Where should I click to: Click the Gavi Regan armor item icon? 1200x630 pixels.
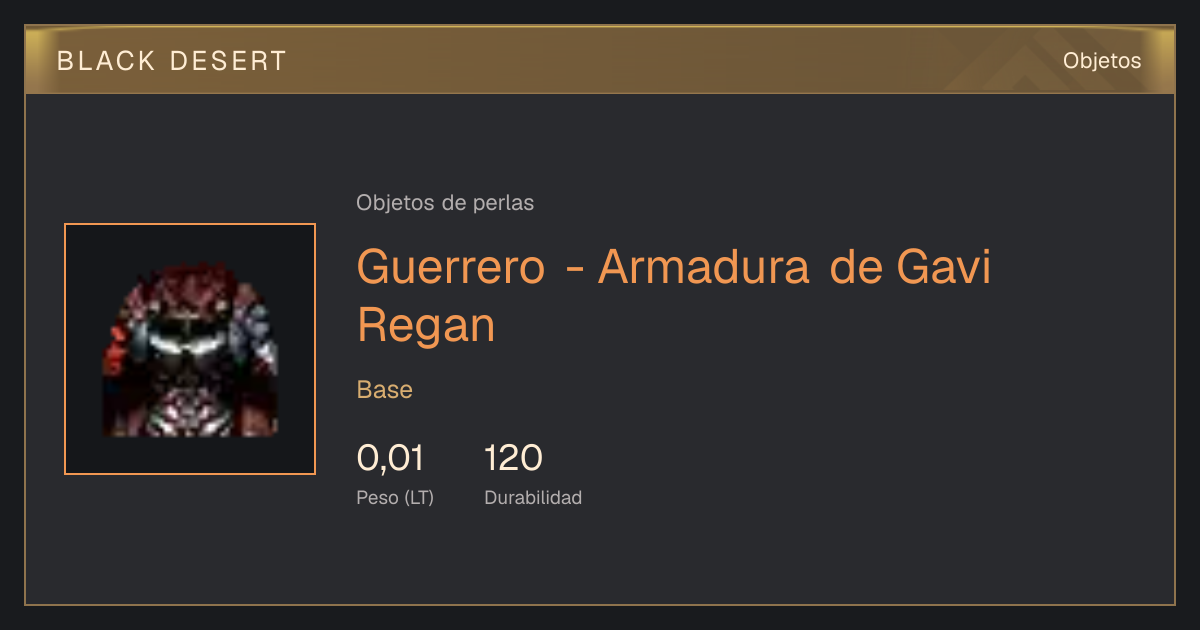pos(190,349)
